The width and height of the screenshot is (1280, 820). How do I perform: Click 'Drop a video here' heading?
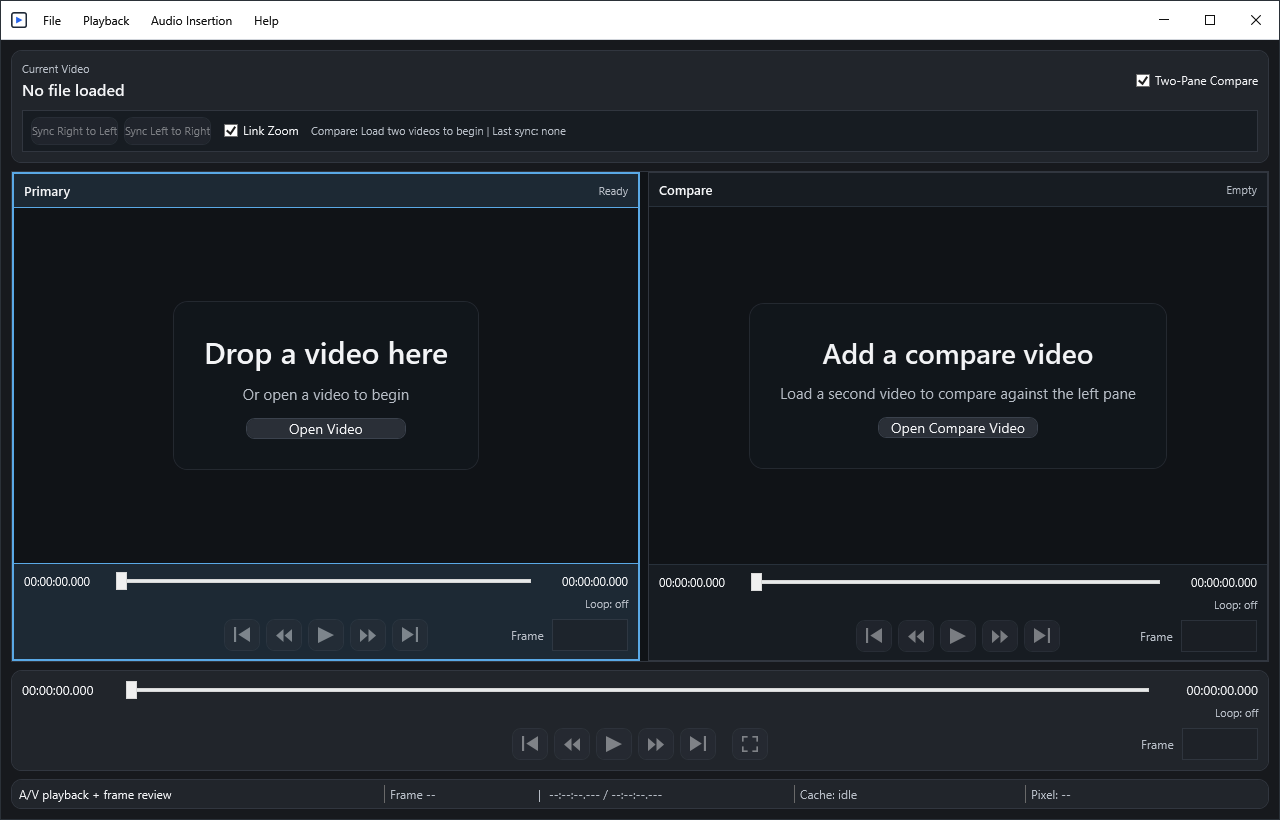coord(326,354)
